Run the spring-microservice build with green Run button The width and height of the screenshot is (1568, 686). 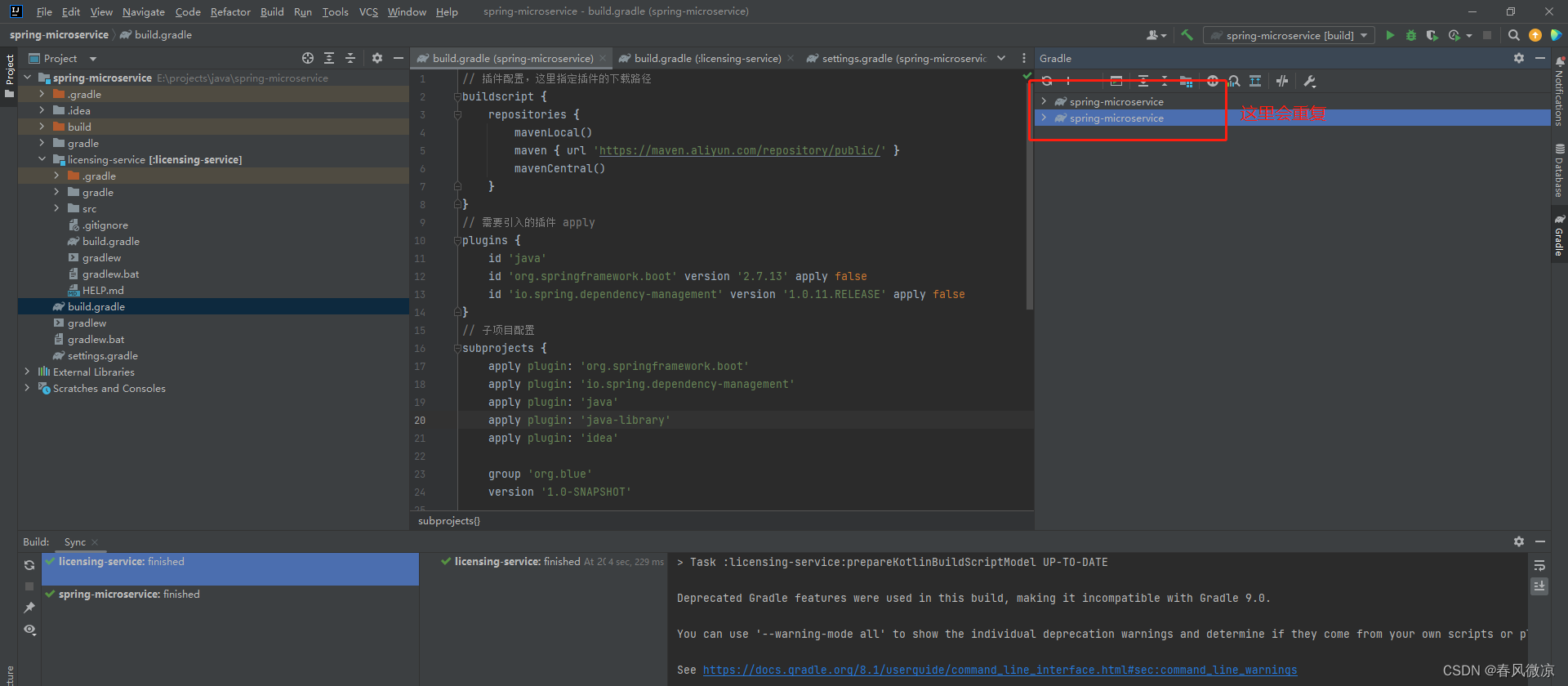click(1390, 35)
